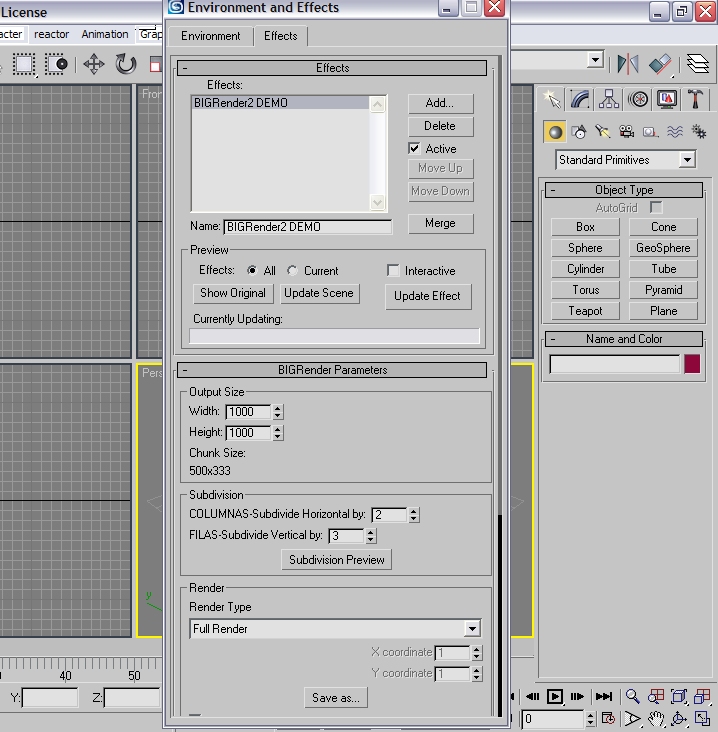Screen dimensions: 718x732
Task: Click the Mirror tool icon
Action: pyautogui.click(x=628, y=63)
